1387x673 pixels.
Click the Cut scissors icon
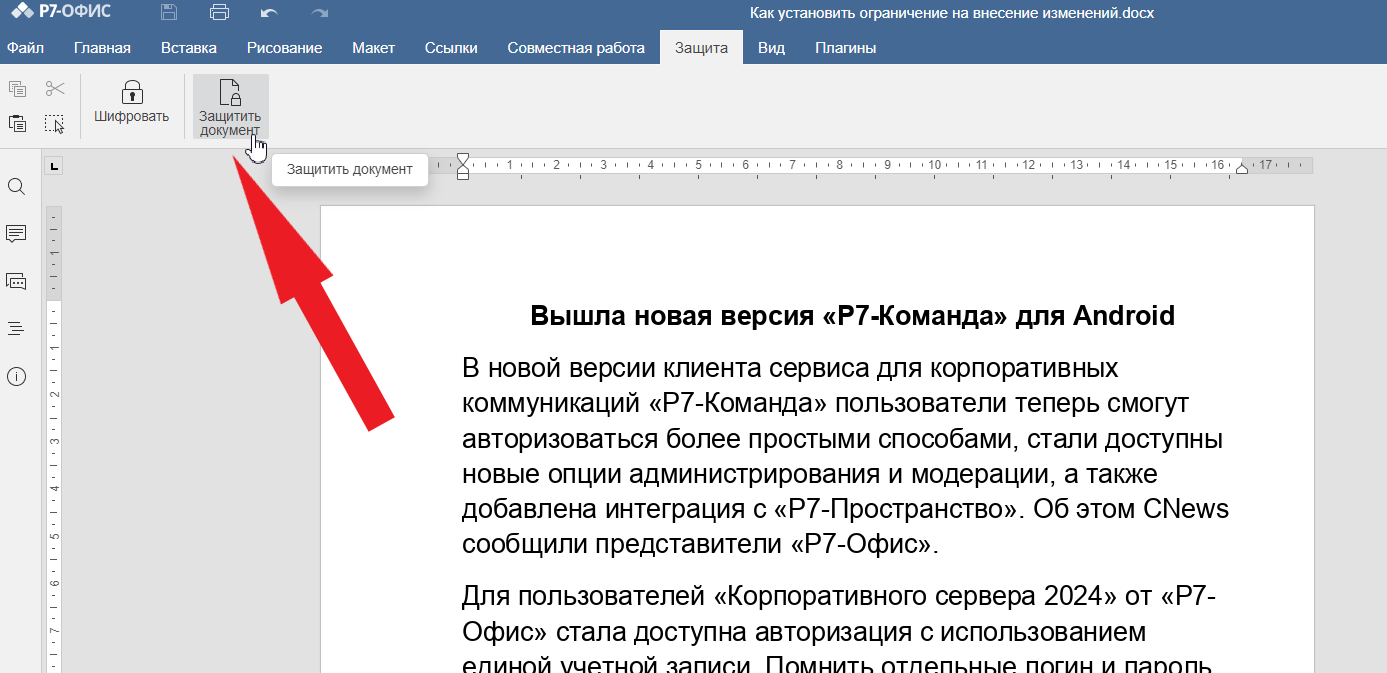coord(54,89)
